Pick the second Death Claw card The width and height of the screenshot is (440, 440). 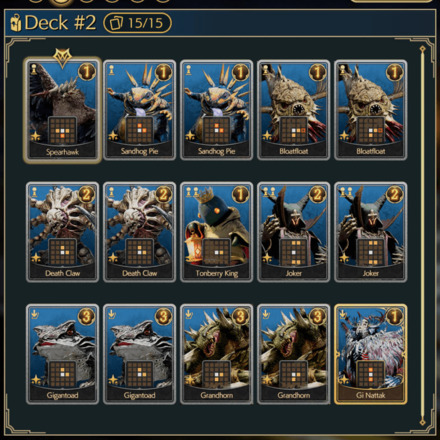coord(140,232)
